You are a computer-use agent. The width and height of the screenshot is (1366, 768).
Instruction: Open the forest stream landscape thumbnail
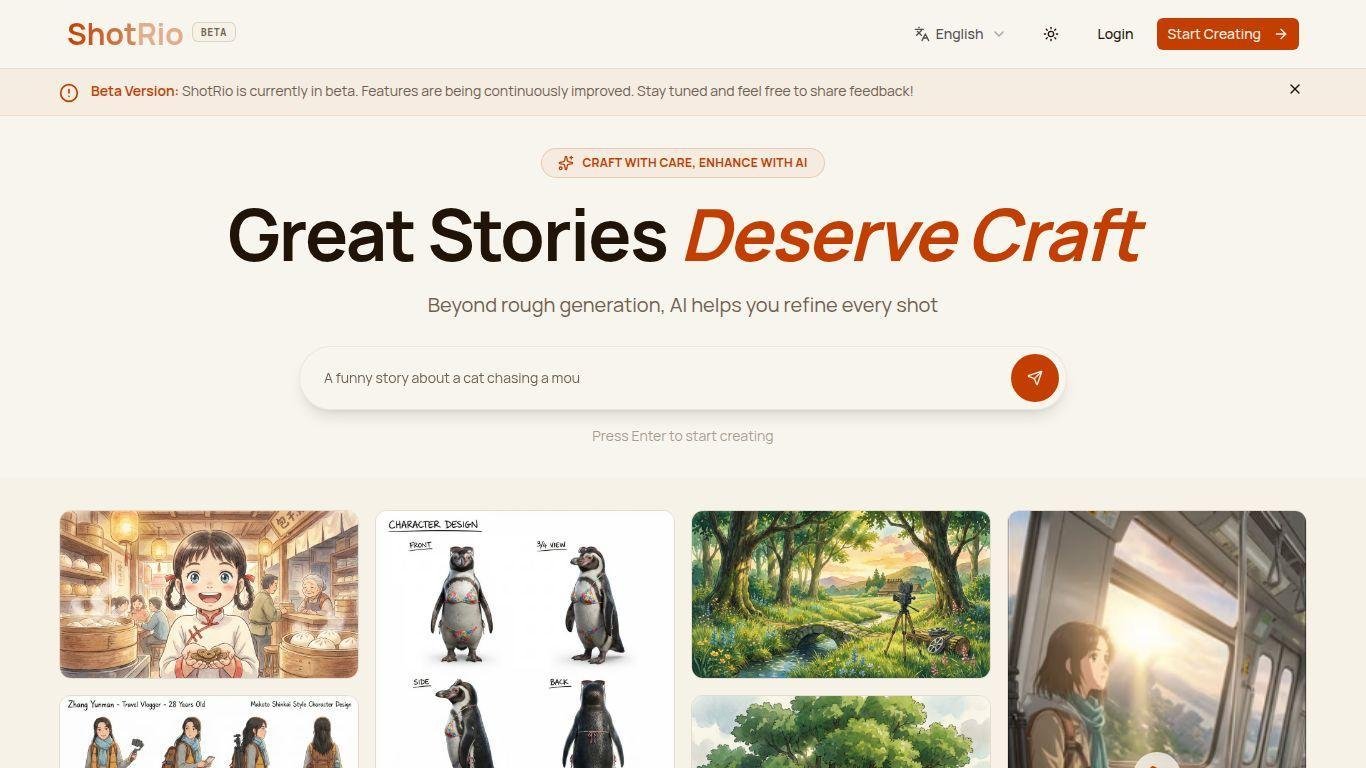pos(841,595)
